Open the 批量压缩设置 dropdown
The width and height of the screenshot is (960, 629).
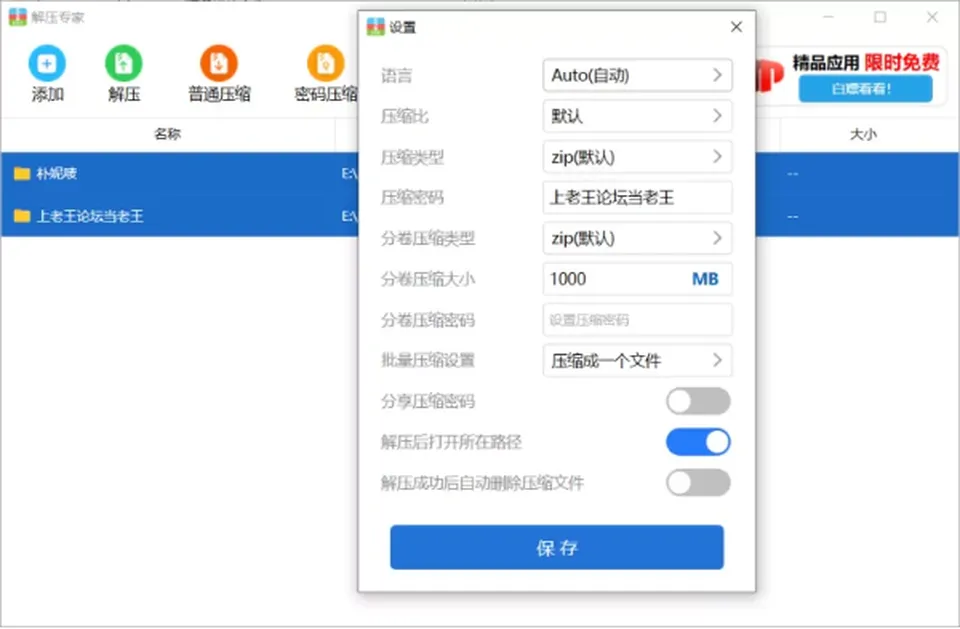tap(637, 361)
